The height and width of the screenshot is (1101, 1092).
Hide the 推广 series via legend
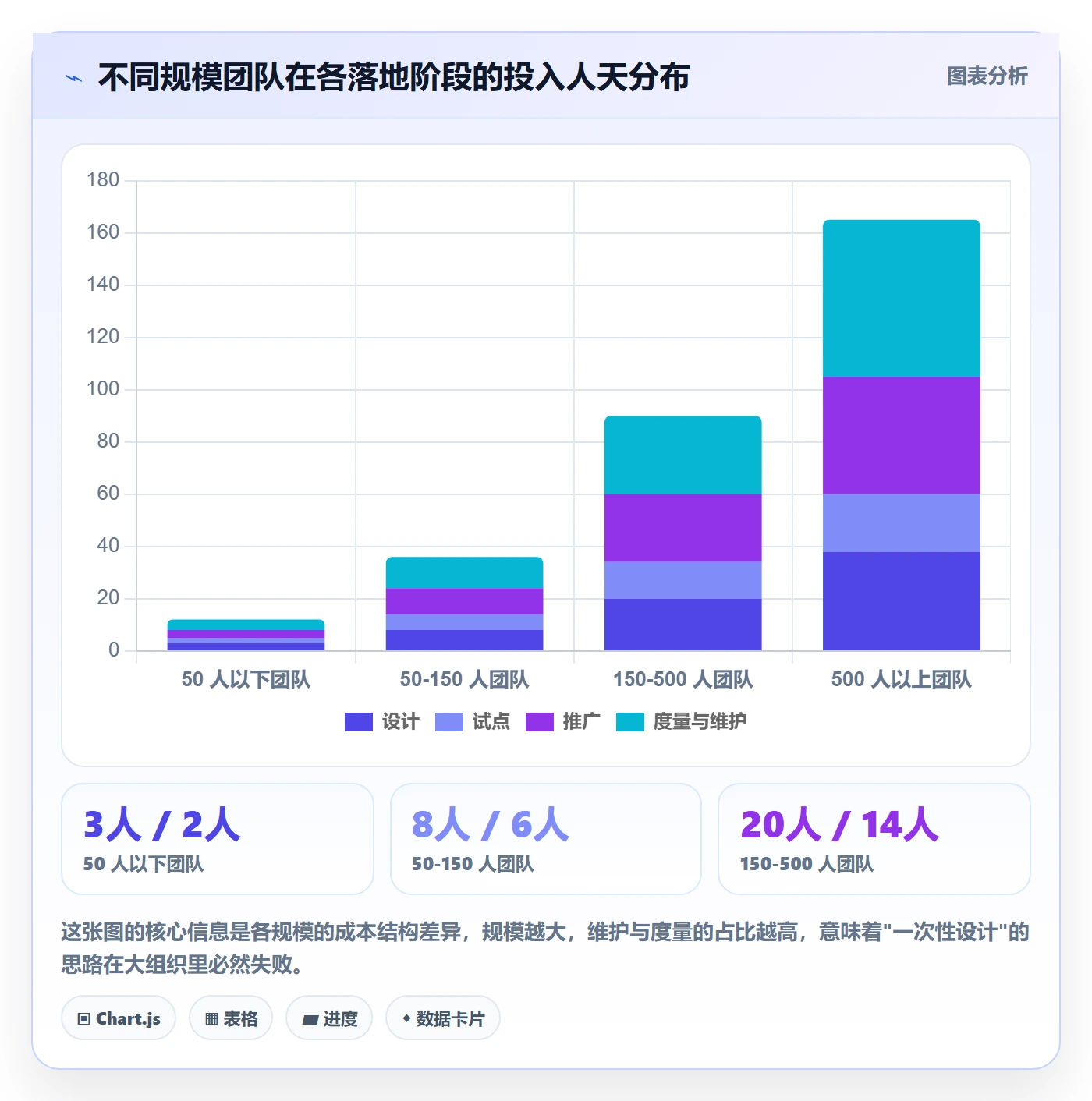tap(562, 722)
